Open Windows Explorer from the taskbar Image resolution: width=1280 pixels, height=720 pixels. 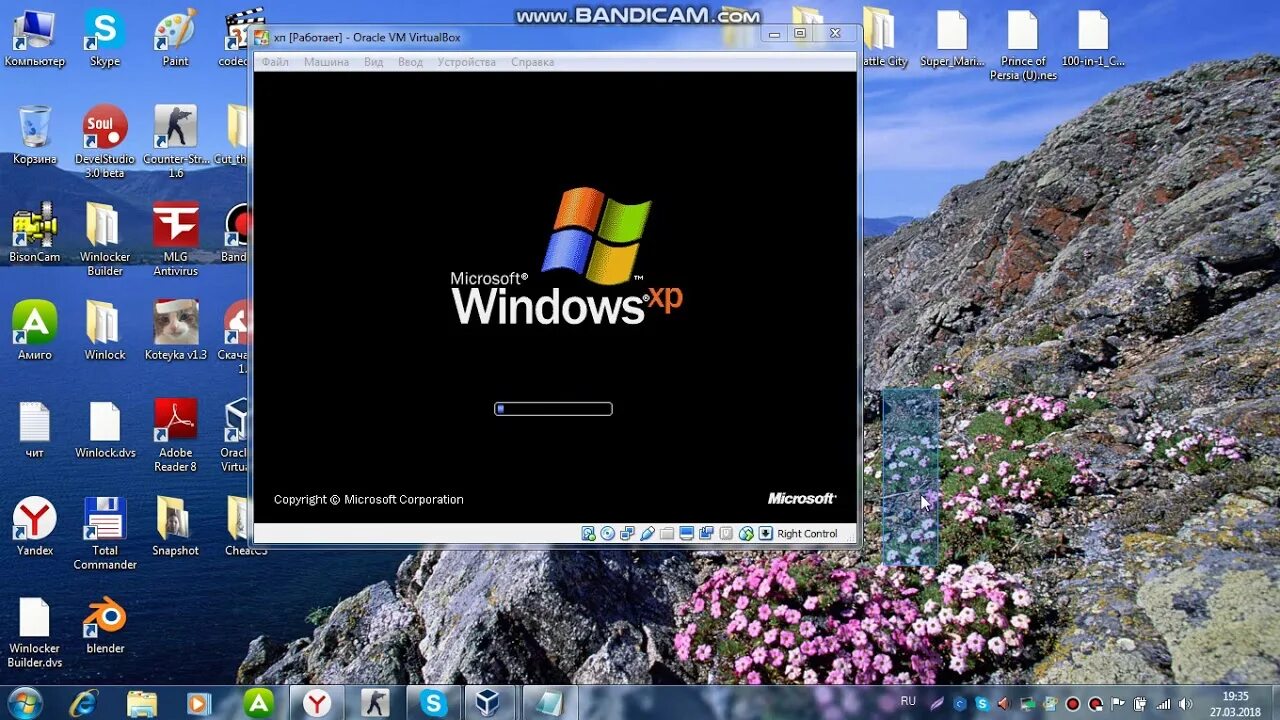tap(142, 703)
